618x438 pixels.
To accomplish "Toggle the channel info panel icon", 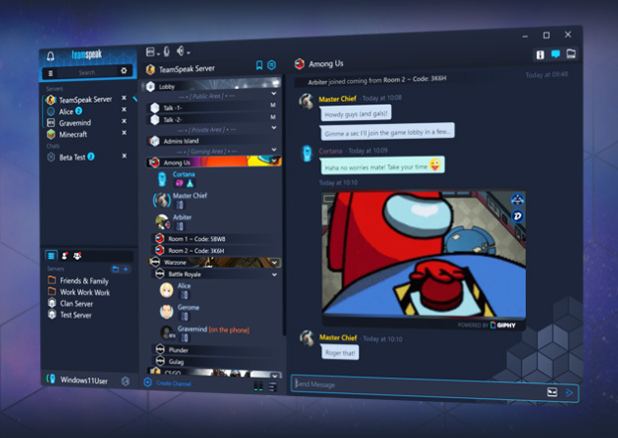I will click(x=540, y=55).
